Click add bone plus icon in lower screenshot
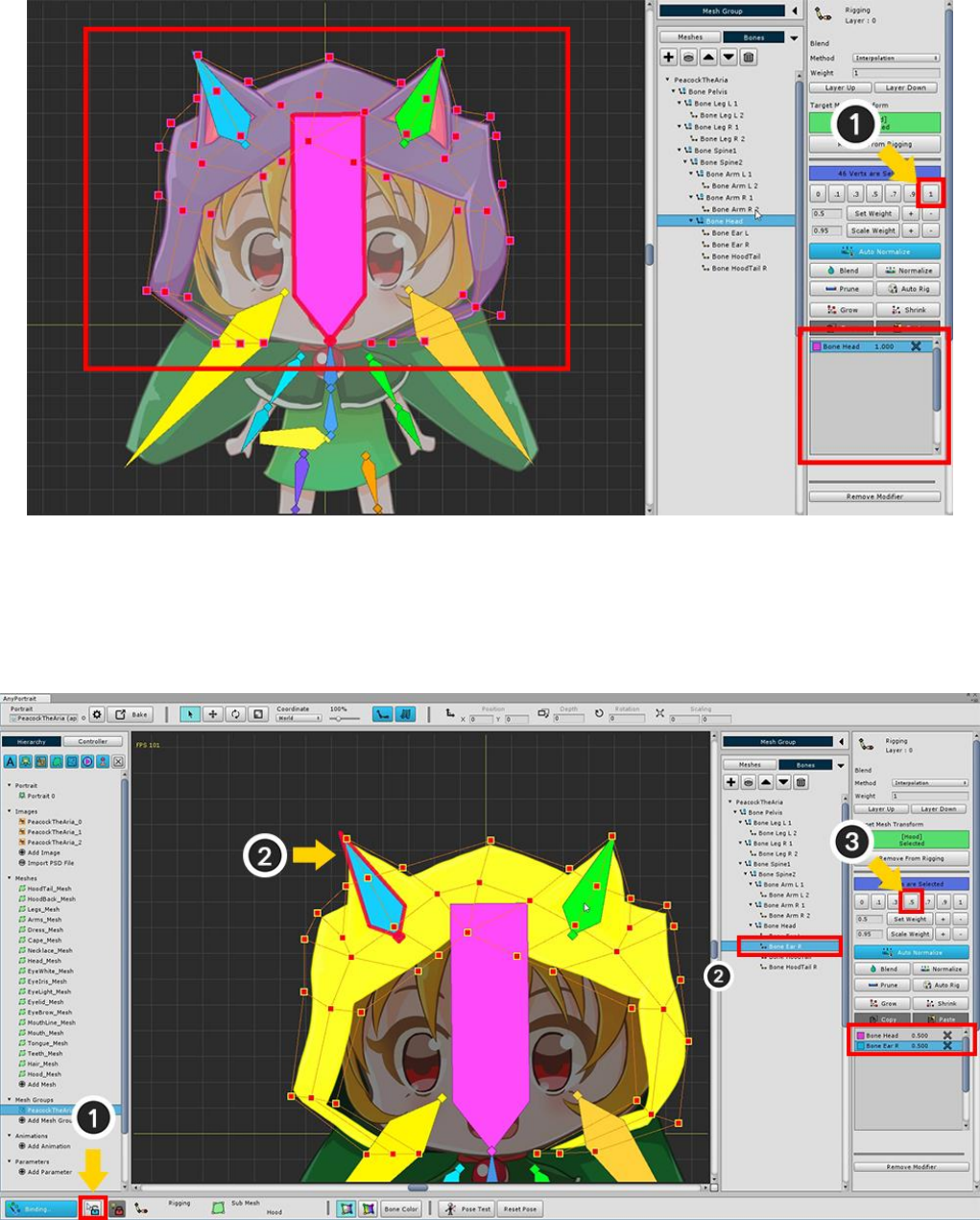Viewport: 980px width, 1220px height. [x=731, y=782]
